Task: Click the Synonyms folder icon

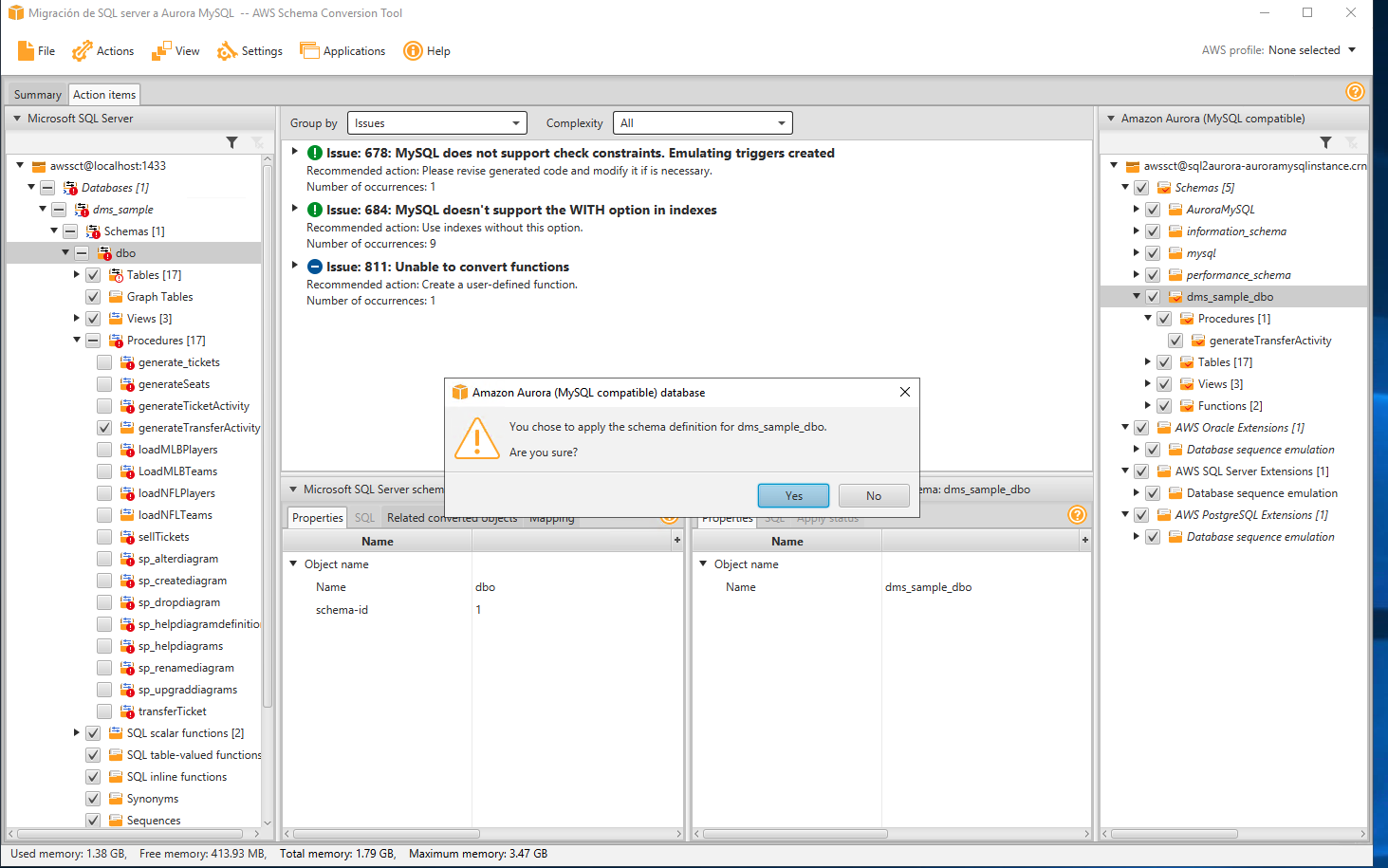Action: pyautogui.click(x=116, y=799)
